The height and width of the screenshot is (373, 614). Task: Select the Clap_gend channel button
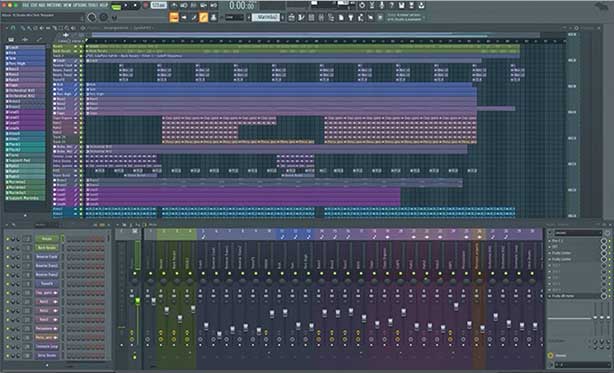[x=47, y=292]
